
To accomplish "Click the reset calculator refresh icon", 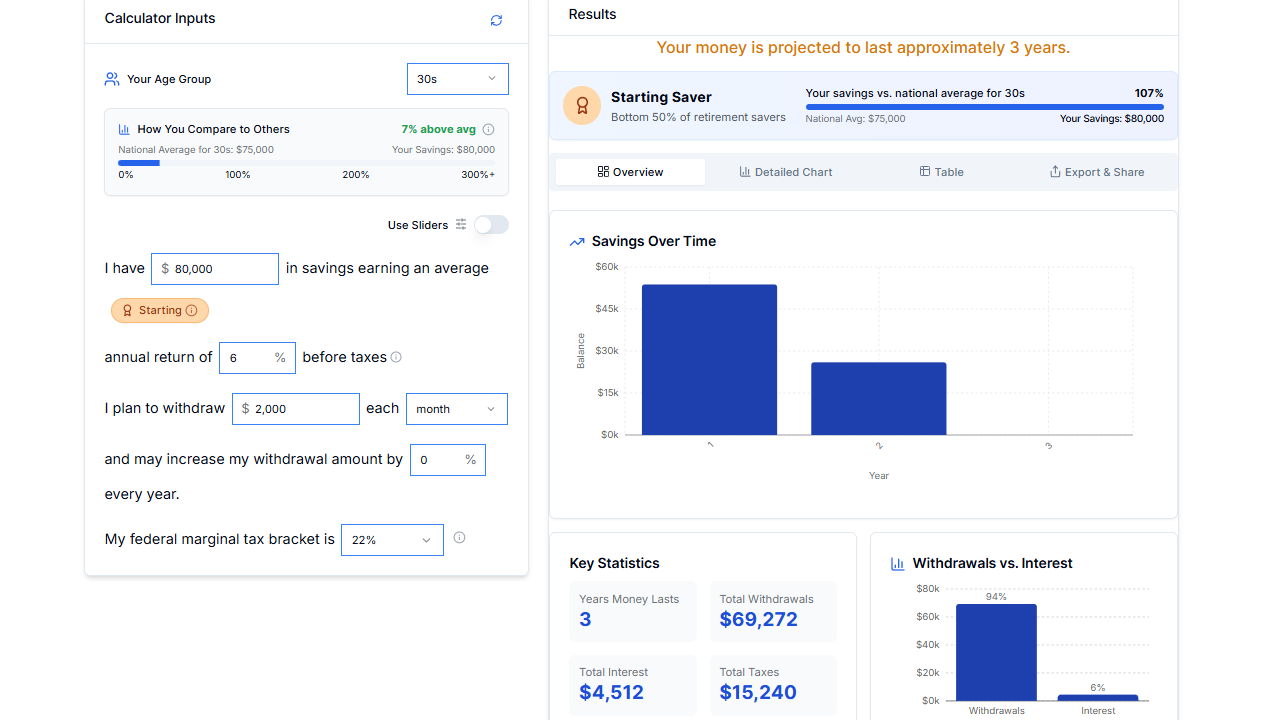I will 496,20.
